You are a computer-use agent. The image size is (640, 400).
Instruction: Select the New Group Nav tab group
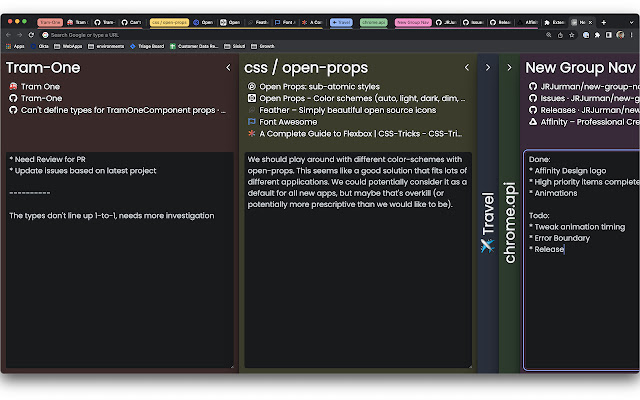414,21
